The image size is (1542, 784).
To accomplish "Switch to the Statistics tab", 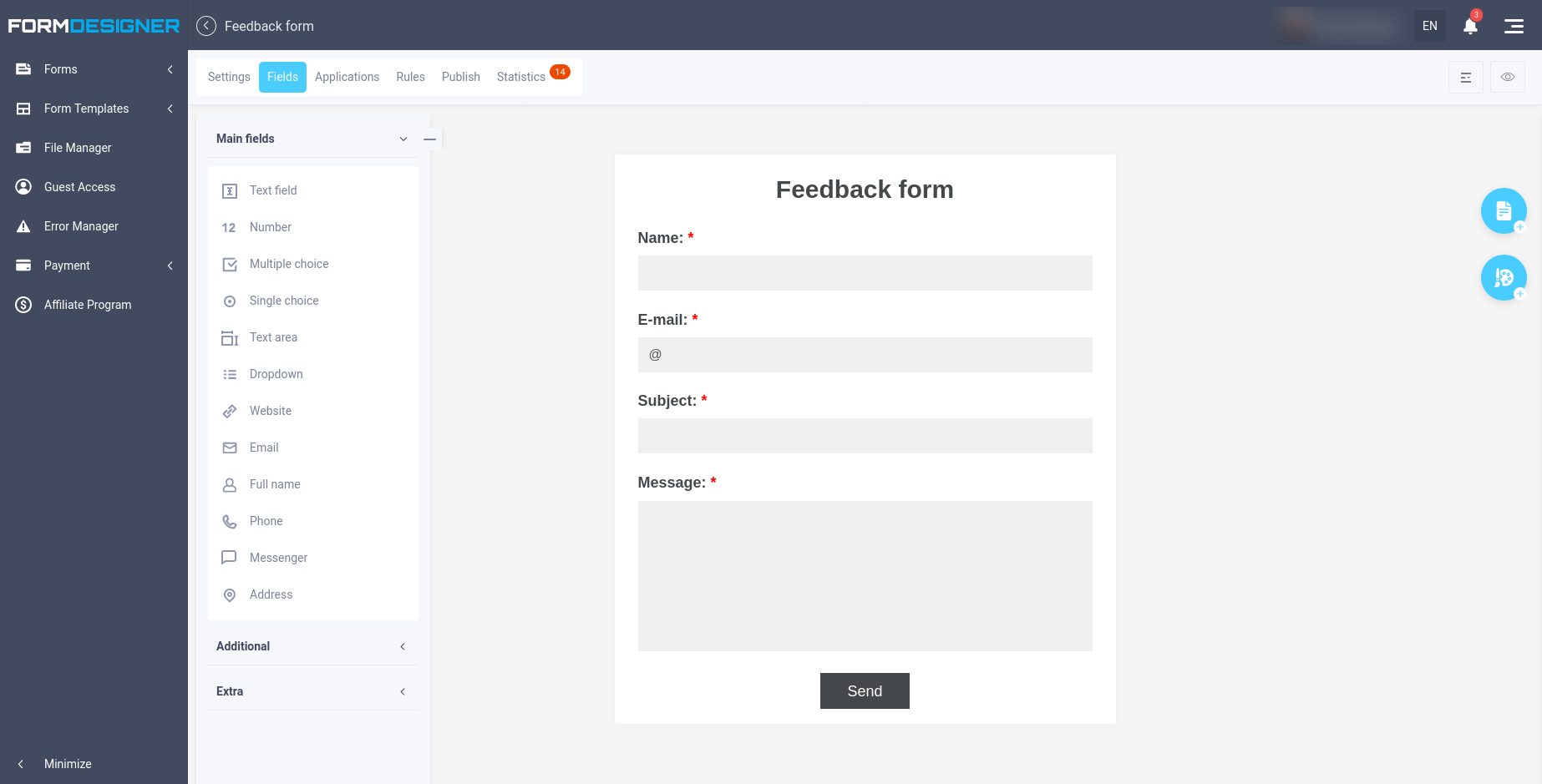I will coord(521,77).
